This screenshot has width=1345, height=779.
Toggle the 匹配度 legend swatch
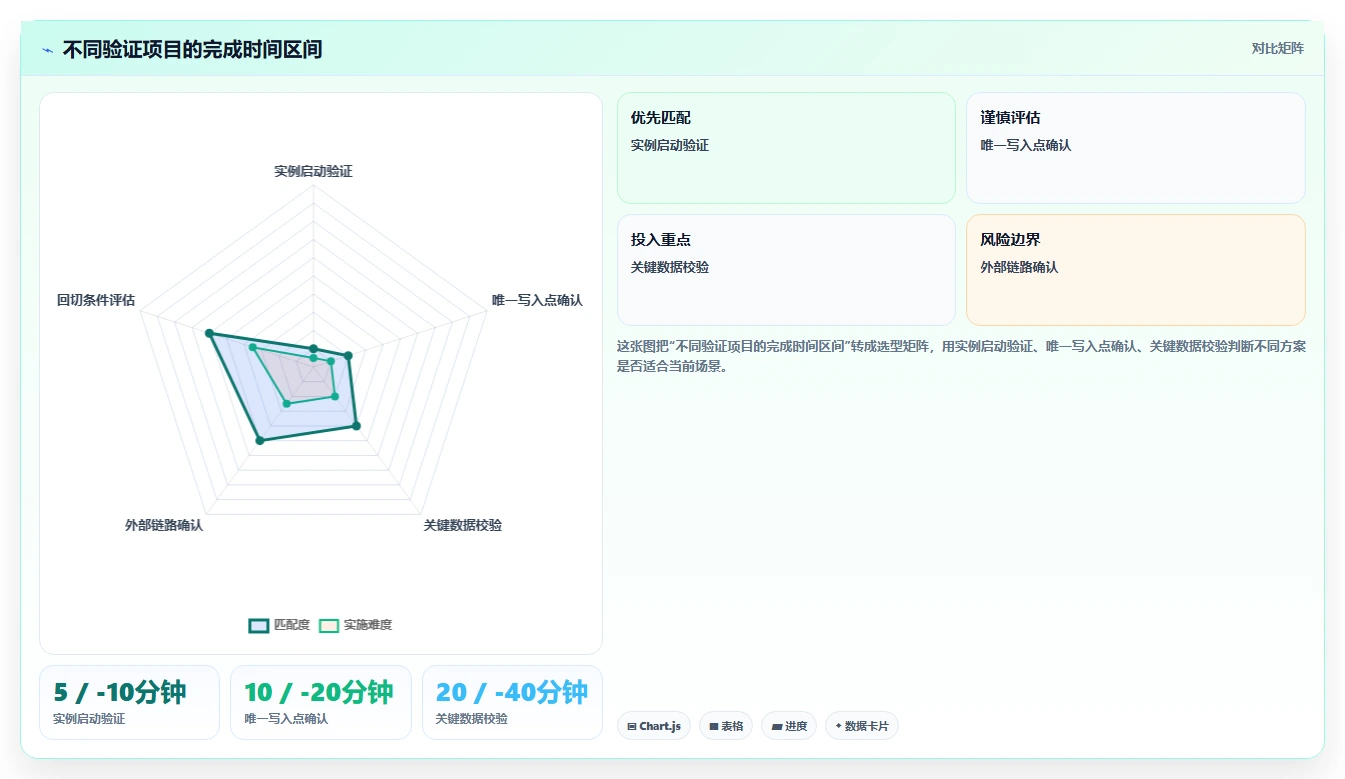pyautogui.click(x=259, y=625)
